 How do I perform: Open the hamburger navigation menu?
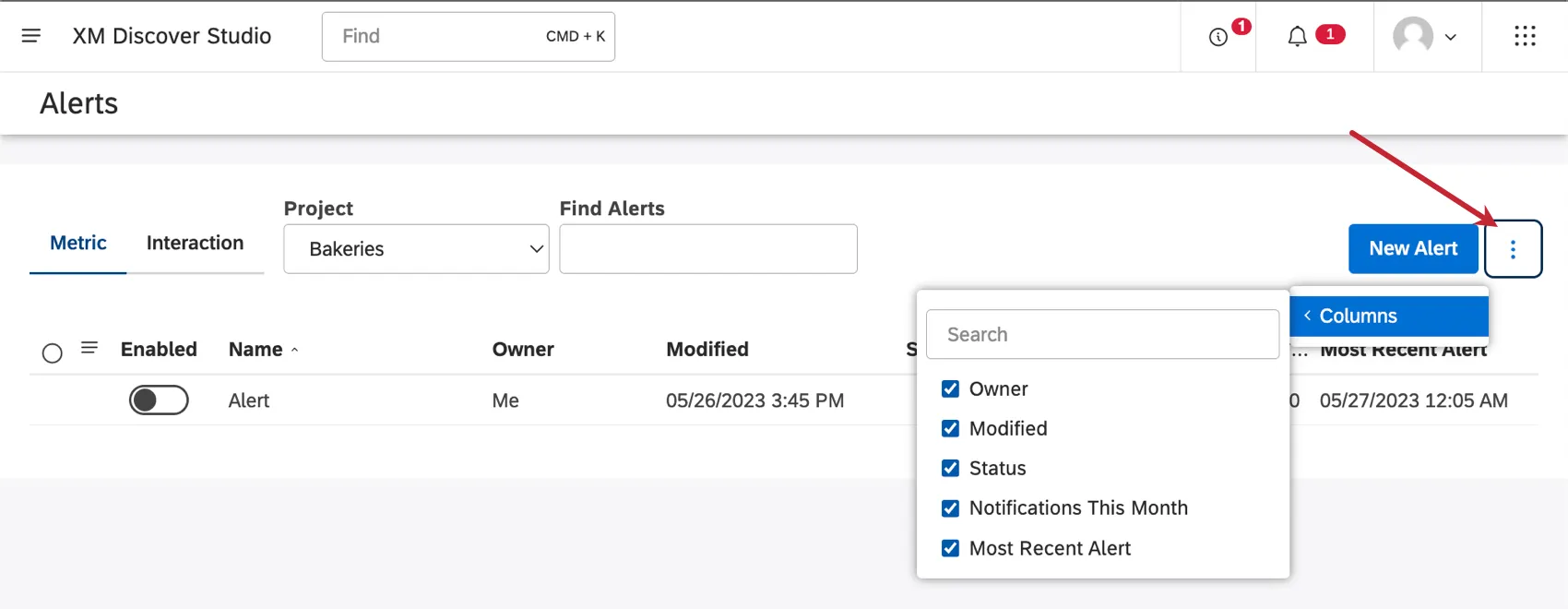31,36
